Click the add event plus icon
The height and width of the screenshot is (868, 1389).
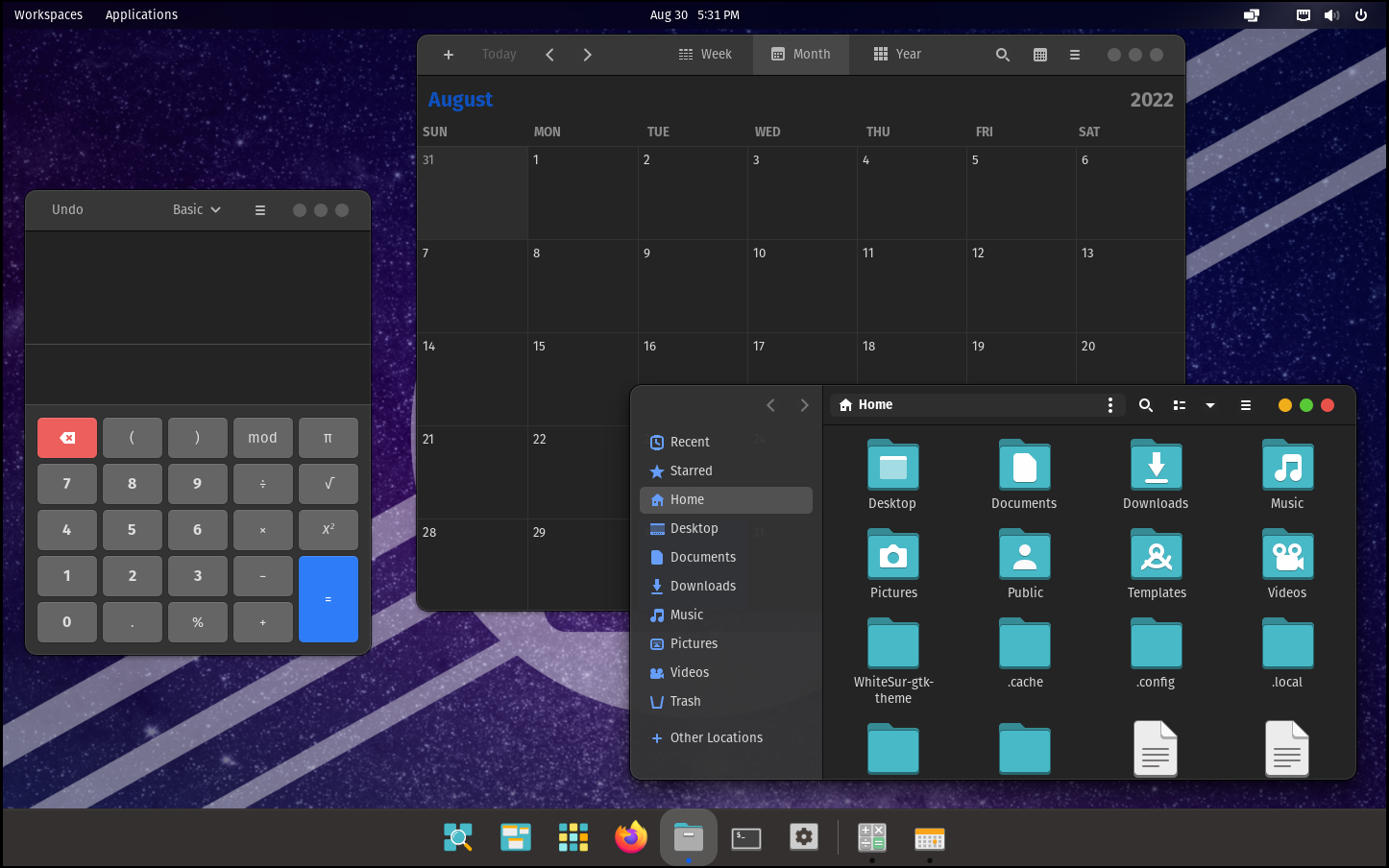pyautogui.click(x=448, y=55)
